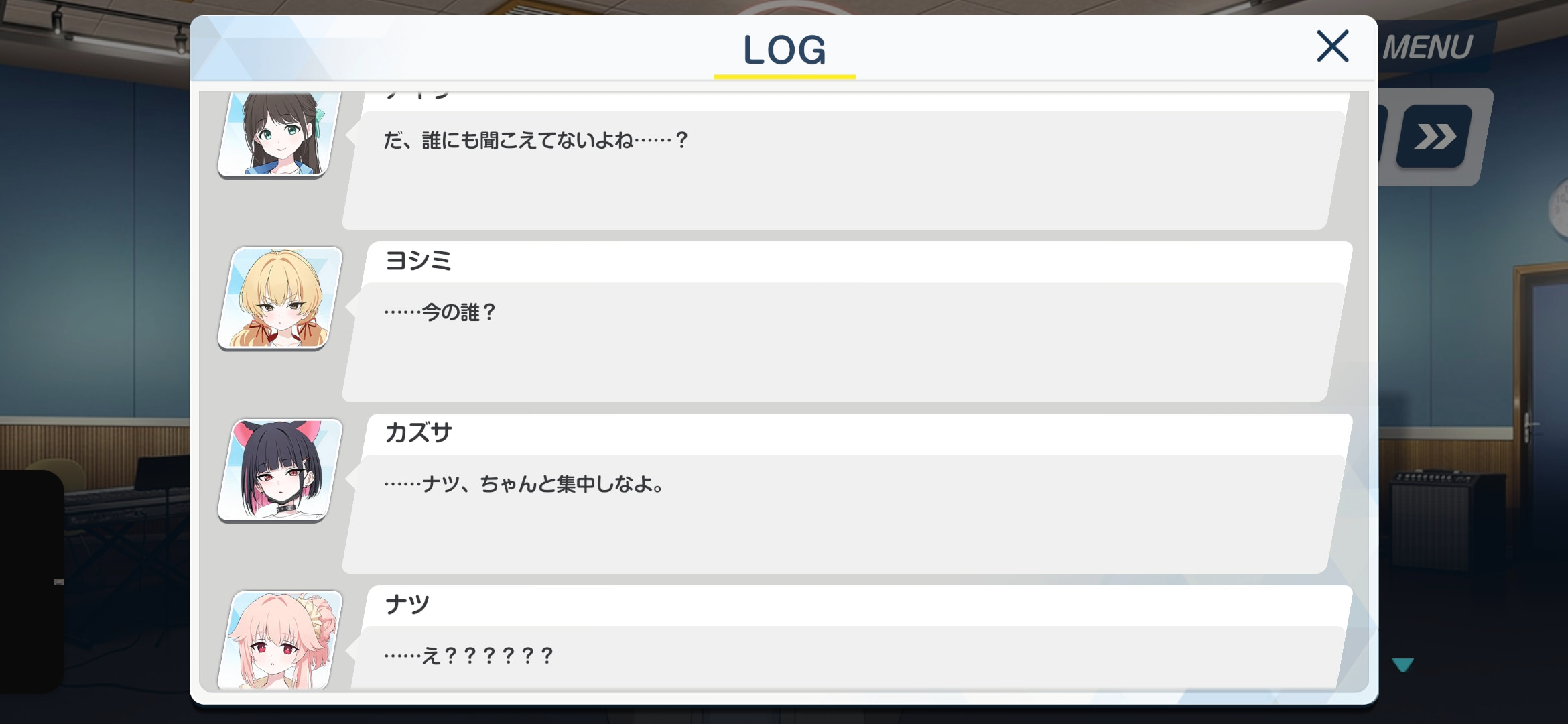Screen dimensions: 1568x724
Task: Tap Natsu's pink-hair portrait avatar
Action: pos(281,640)
